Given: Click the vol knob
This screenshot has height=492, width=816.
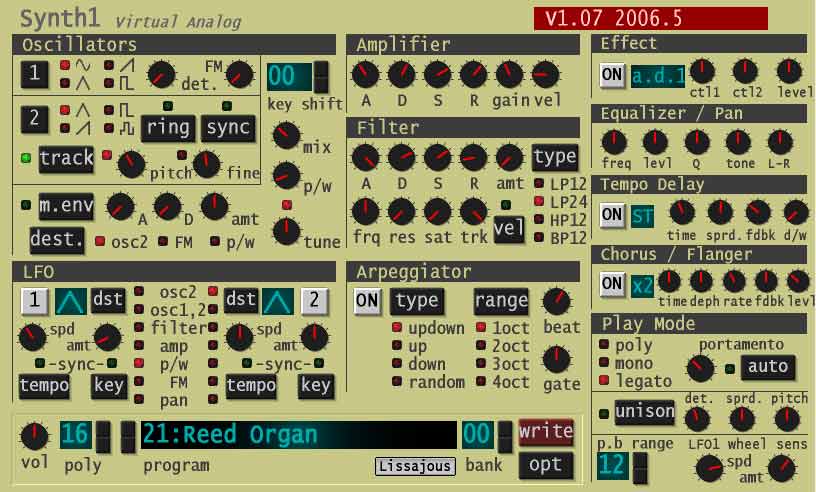Looking at the screenshot, I should [x=34, y=435].
